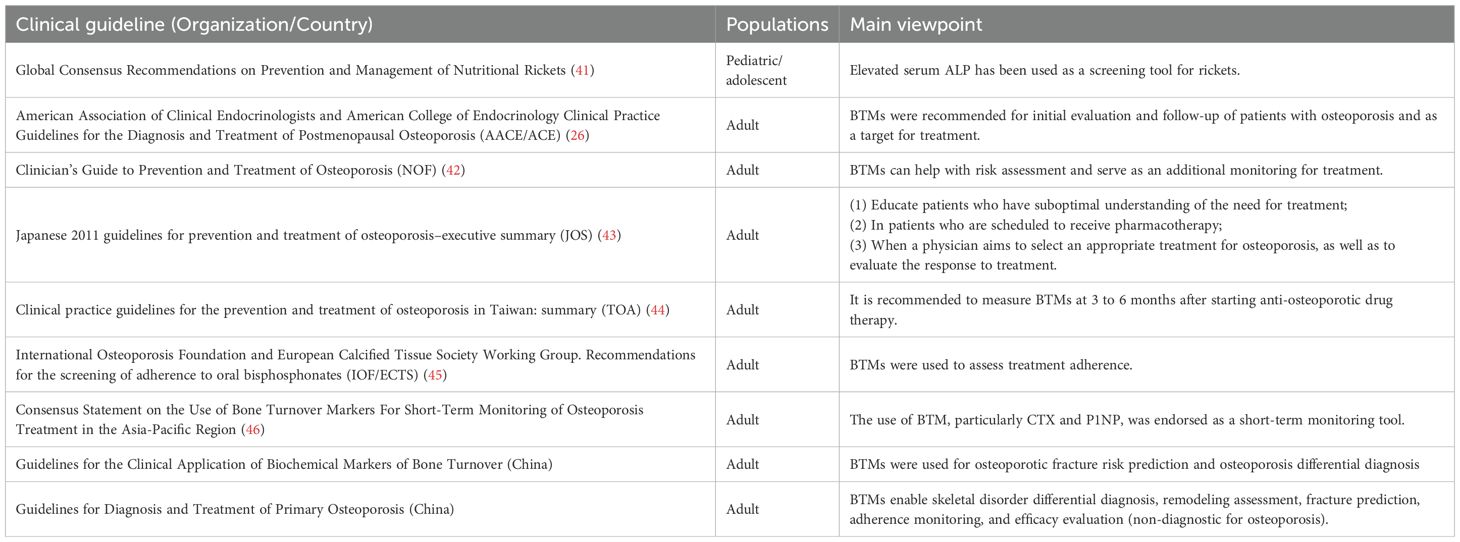The height and width of the screenshot is (542, 1460).
Task: Click Guidelines for Diagnosis and Treatment of Primary Osteoporosis
Action: coord(235,510)
